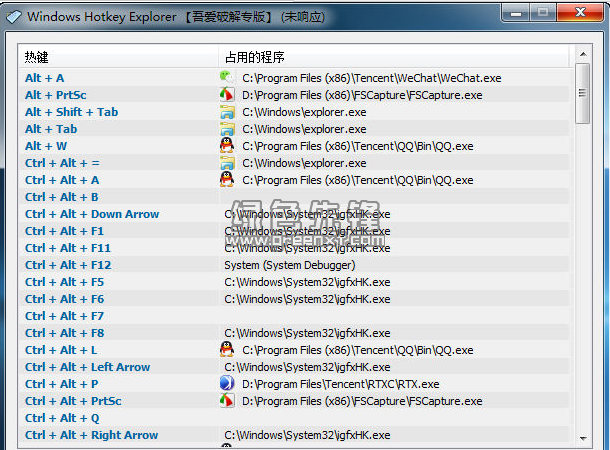This screenshot has height=450, width=610.
Task: Click the 占用的程序 column header
Action: point(393,57)
